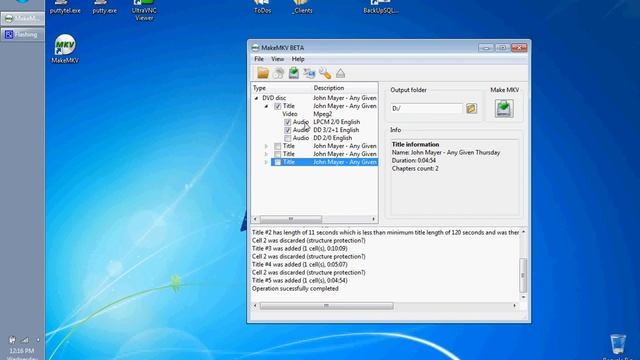Screen dimensions: 640x360
Task: Uncheck the LPCM 2/0 English audio checkbox
Action: (288, 122)
